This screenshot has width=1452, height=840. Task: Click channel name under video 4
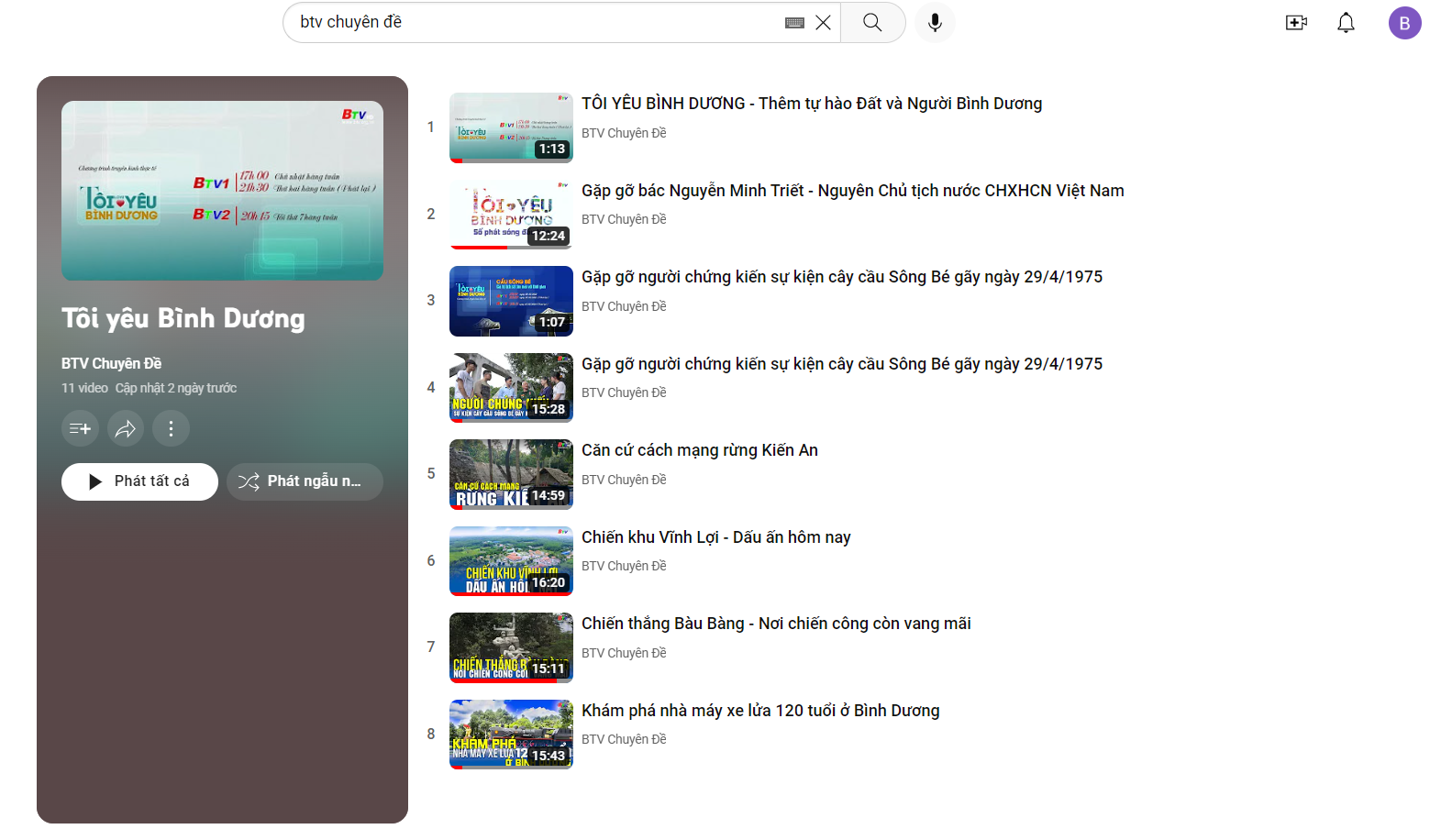pos(624,392)
